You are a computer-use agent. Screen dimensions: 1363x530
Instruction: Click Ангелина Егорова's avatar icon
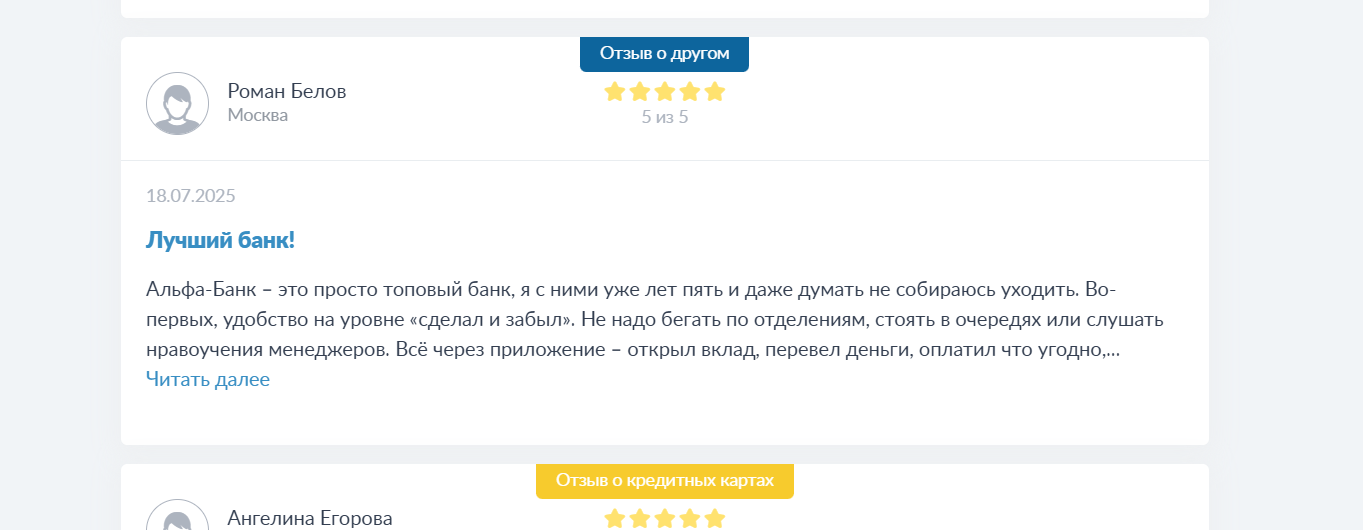[178, 514]
